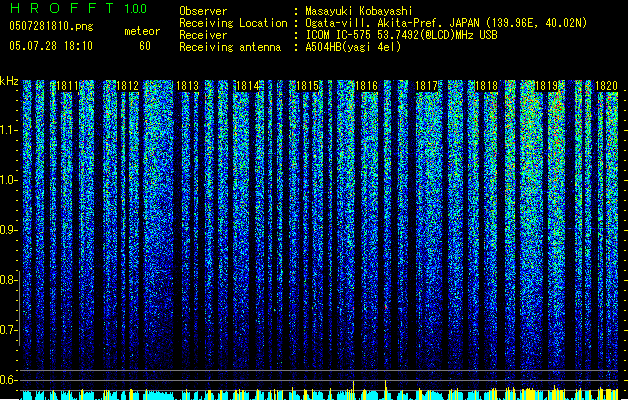Click the 1815 time marker
Image resolution: width=629 pixels, height=400 pixels.
pyautogui.click(x=307, y=86)
